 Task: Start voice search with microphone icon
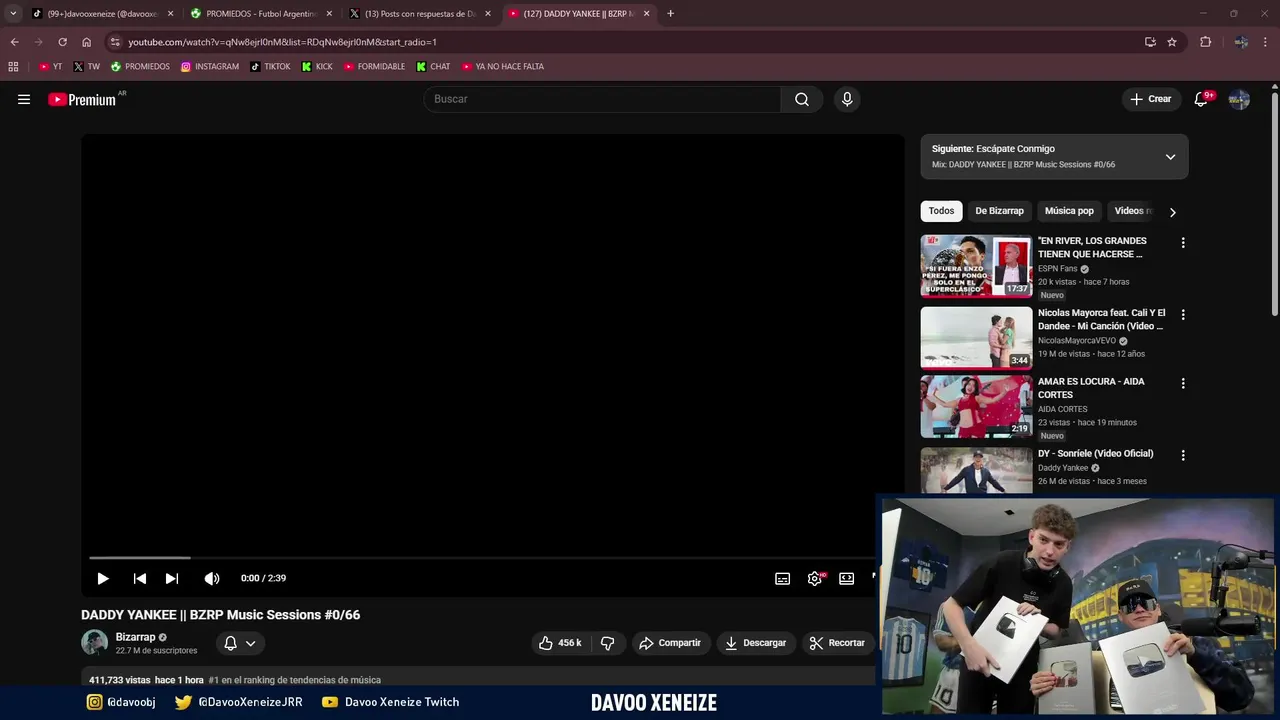847,99
